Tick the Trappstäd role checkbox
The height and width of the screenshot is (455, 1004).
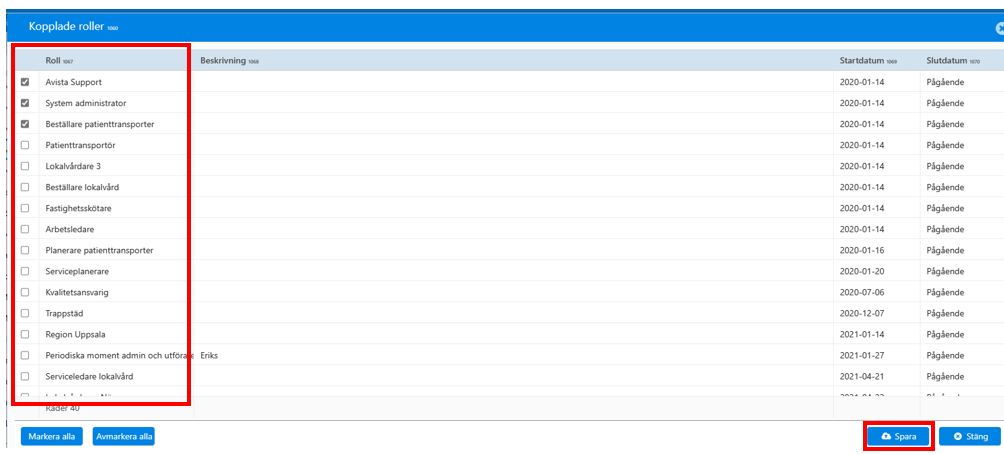click(x=25, y=313)
